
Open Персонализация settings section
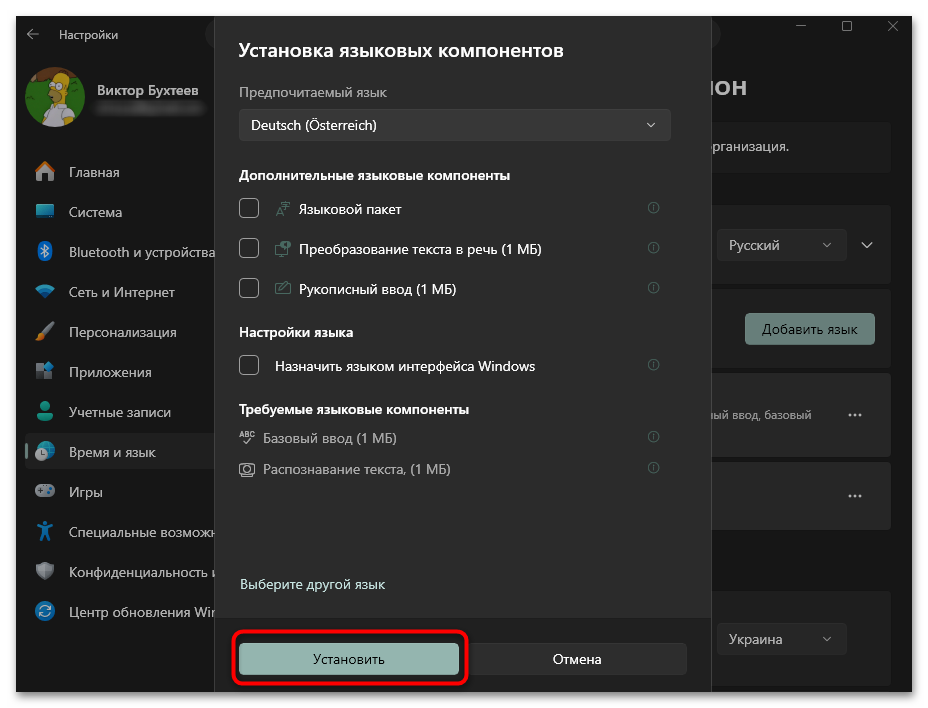(123, 332)
